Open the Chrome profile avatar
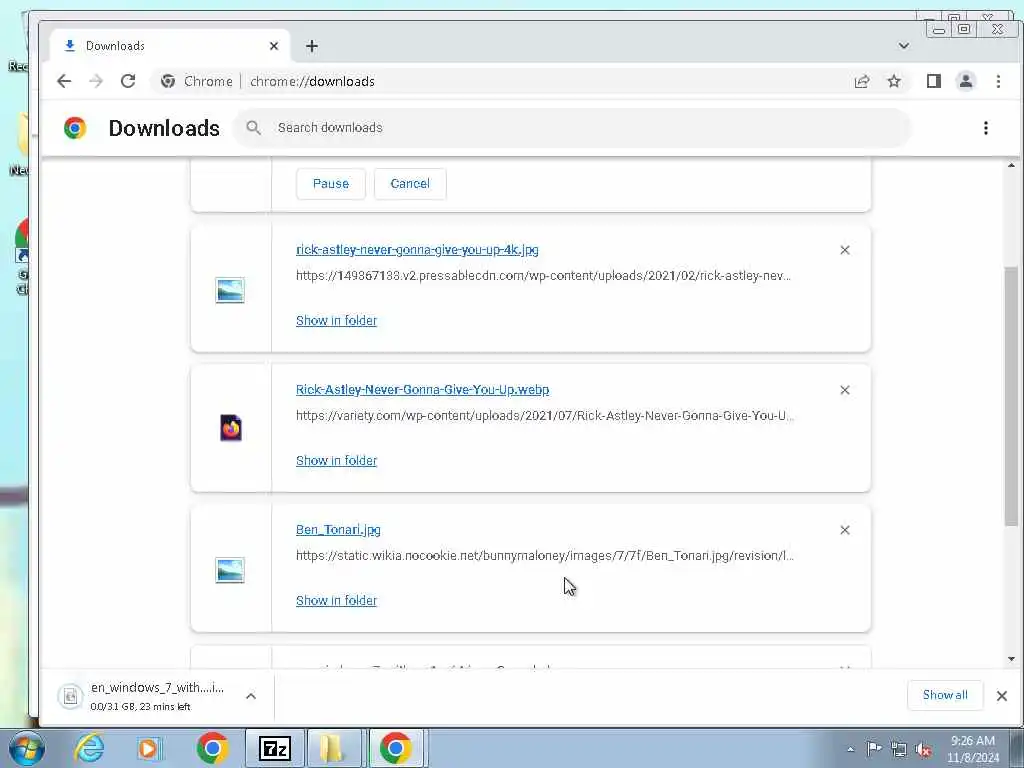The height and width of the screenshot is (768, 1024). point(965,81)
